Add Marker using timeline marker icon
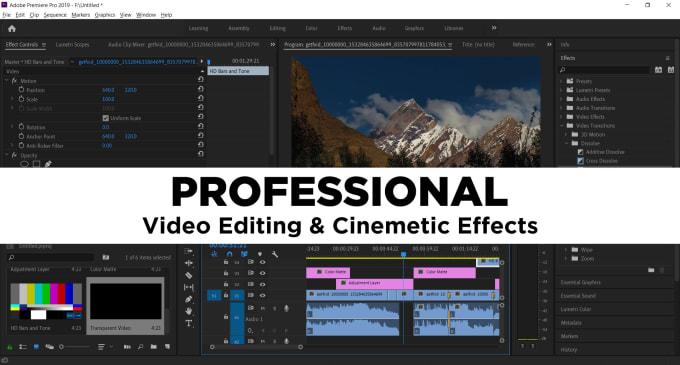 (x=260, y=254)
